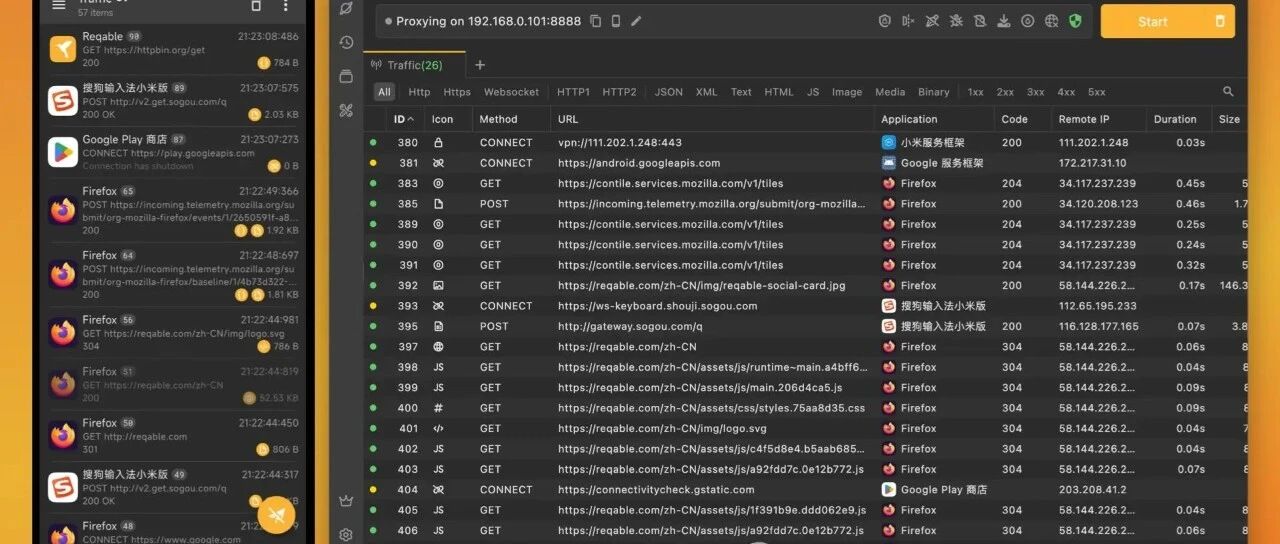This screenshot has height=544, width=1280.
Task: Switch to the Traffic(26) tab
Action: click(x=414, y=65)
